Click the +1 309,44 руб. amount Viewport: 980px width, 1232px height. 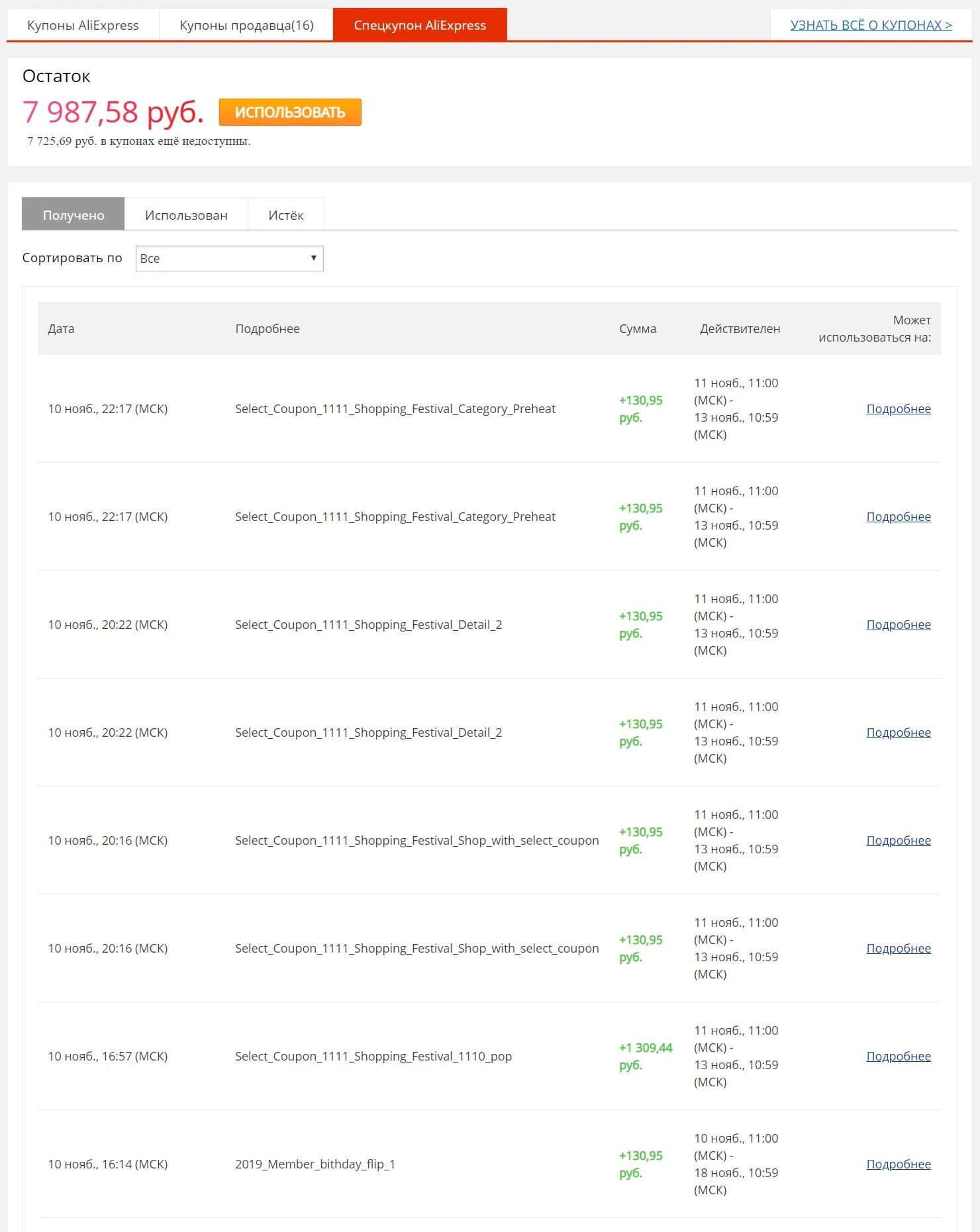tap(646, 1056)
